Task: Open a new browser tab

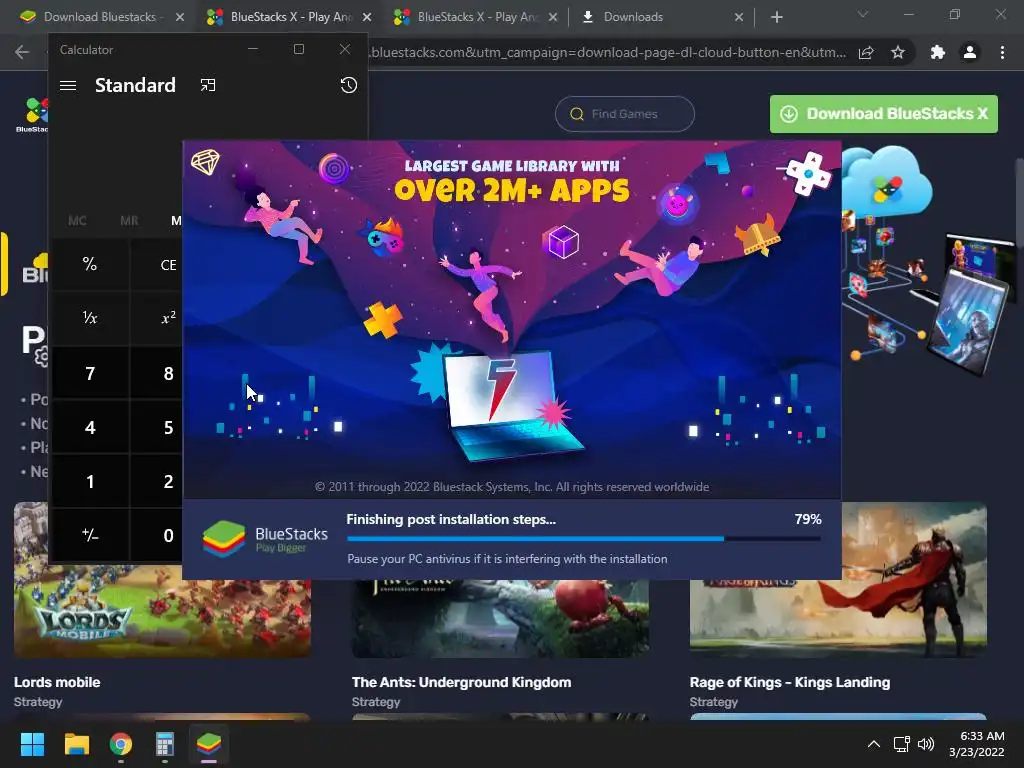Action: pyautogui.click(x=776, y=17)
